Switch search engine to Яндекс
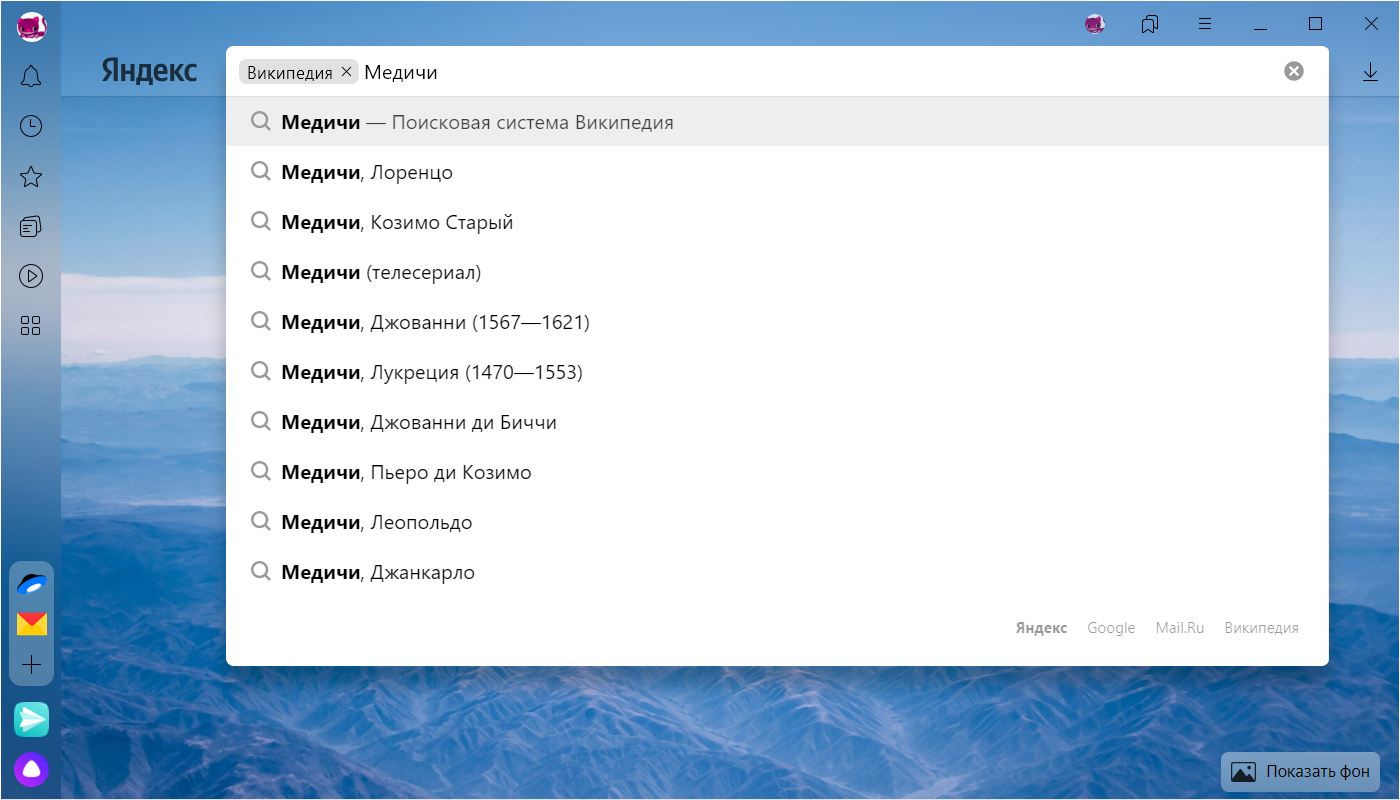The width and height of the screenshot is (1400, 800). (1041, 628)
